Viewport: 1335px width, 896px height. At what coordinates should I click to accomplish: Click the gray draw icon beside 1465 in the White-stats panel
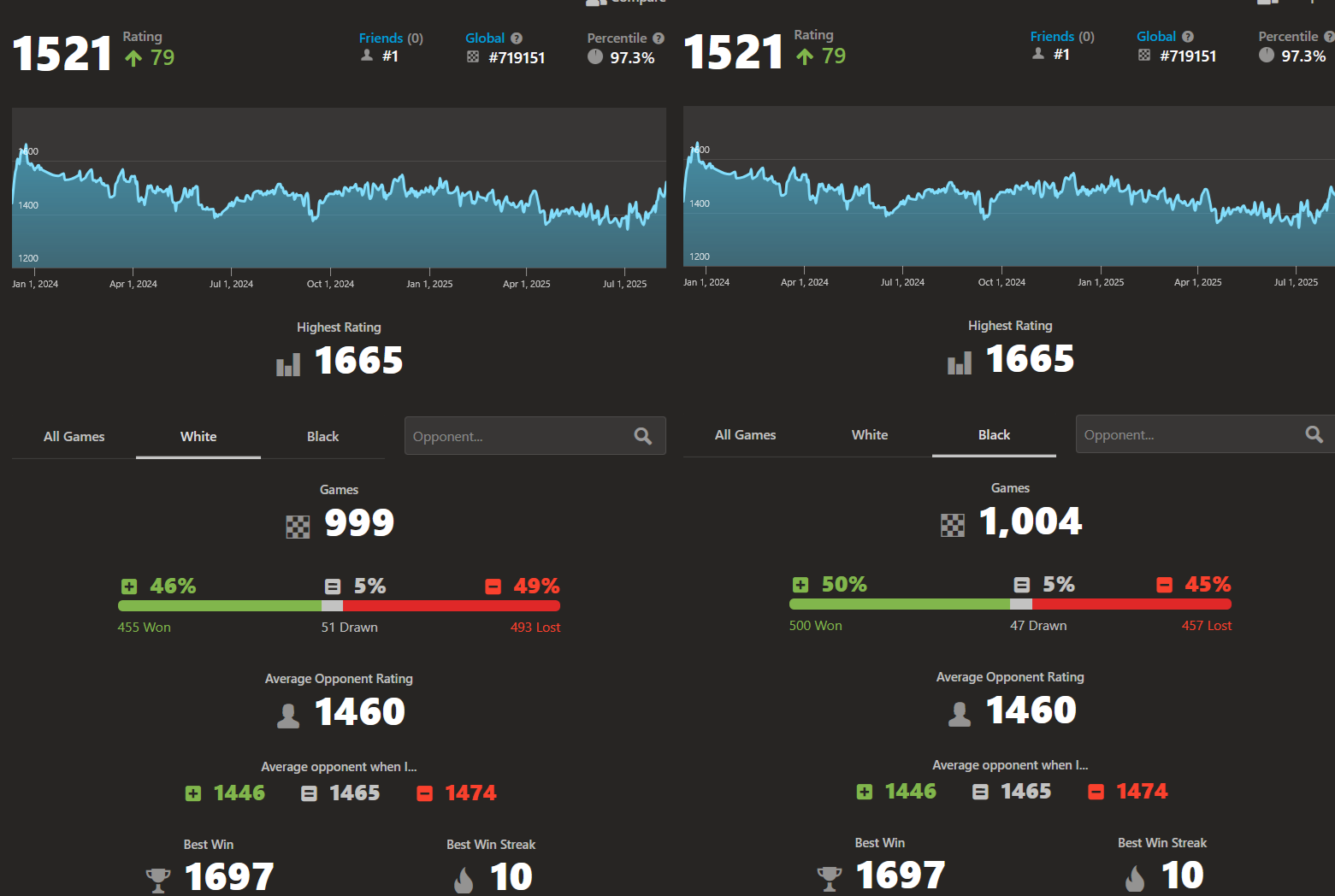click(309, 793)
